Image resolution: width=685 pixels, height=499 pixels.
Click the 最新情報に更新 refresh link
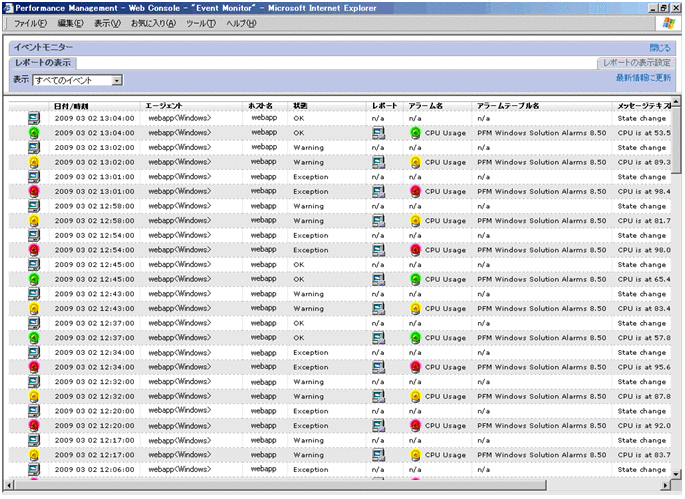642,77
